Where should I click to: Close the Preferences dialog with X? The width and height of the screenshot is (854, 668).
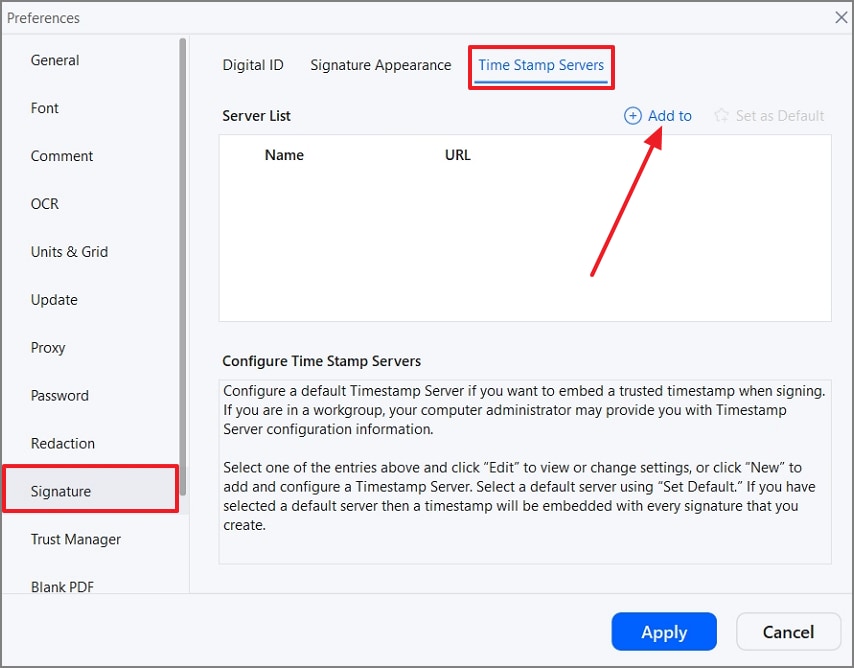click(x=841, y=17)
